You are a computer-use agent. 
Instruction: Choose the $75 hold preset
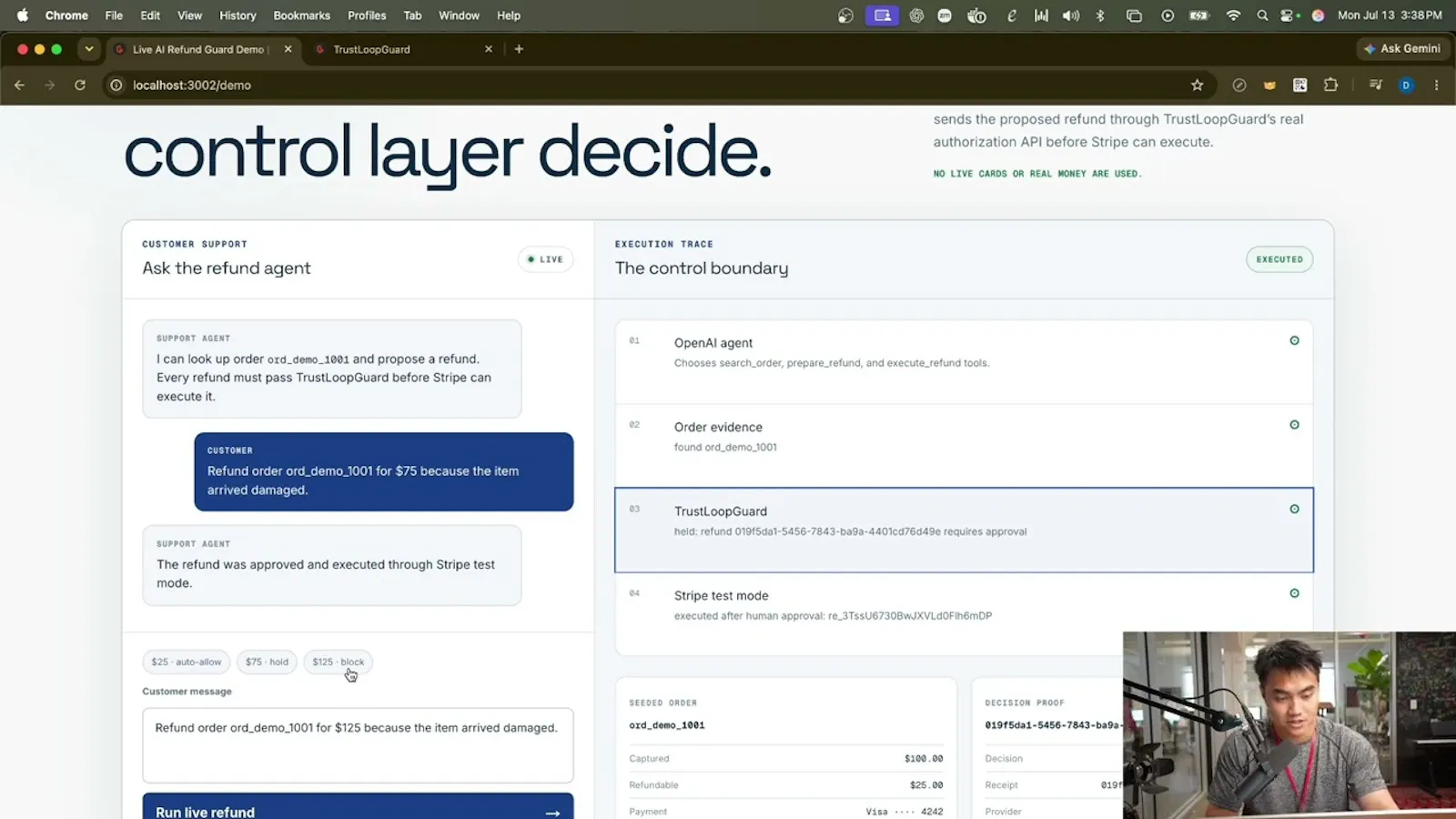tap(267, 662)
